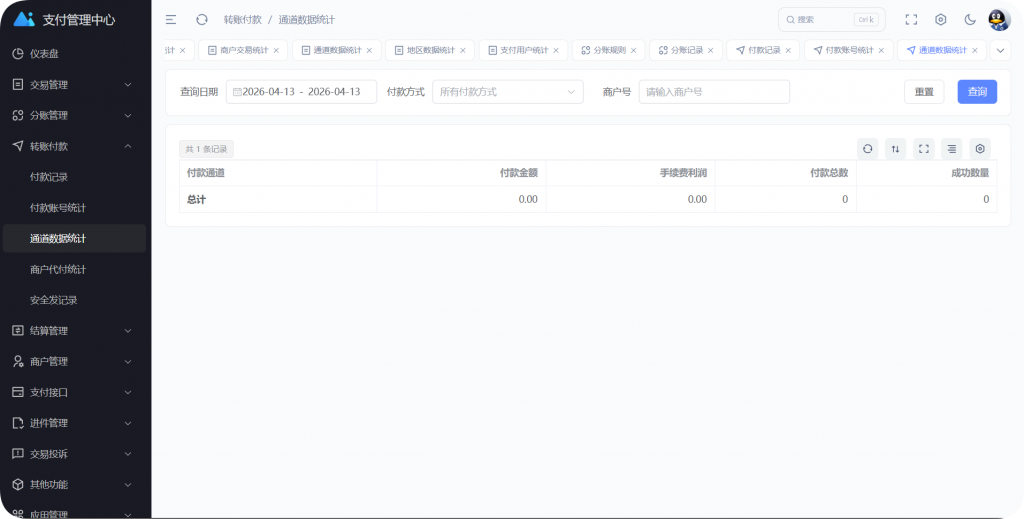Close the active blue 通道数据统计 tab
This screenshot has width=1024, height=519.
975,50
